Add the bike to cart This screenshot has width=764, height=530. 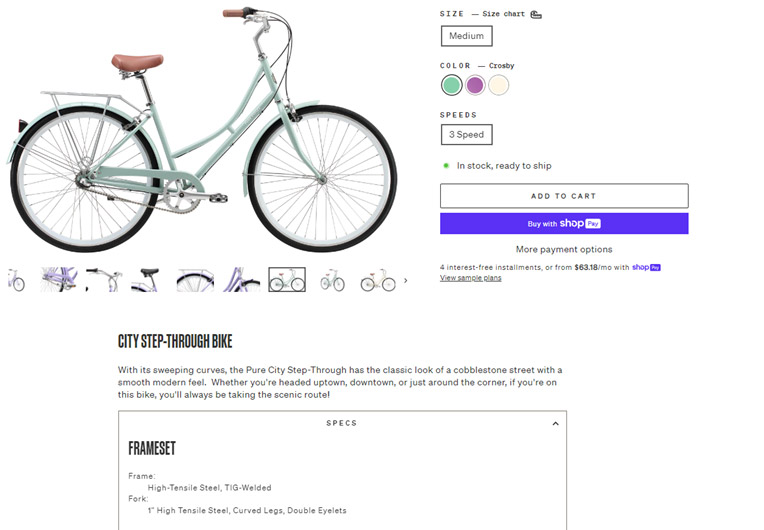[x=564, y=196]
